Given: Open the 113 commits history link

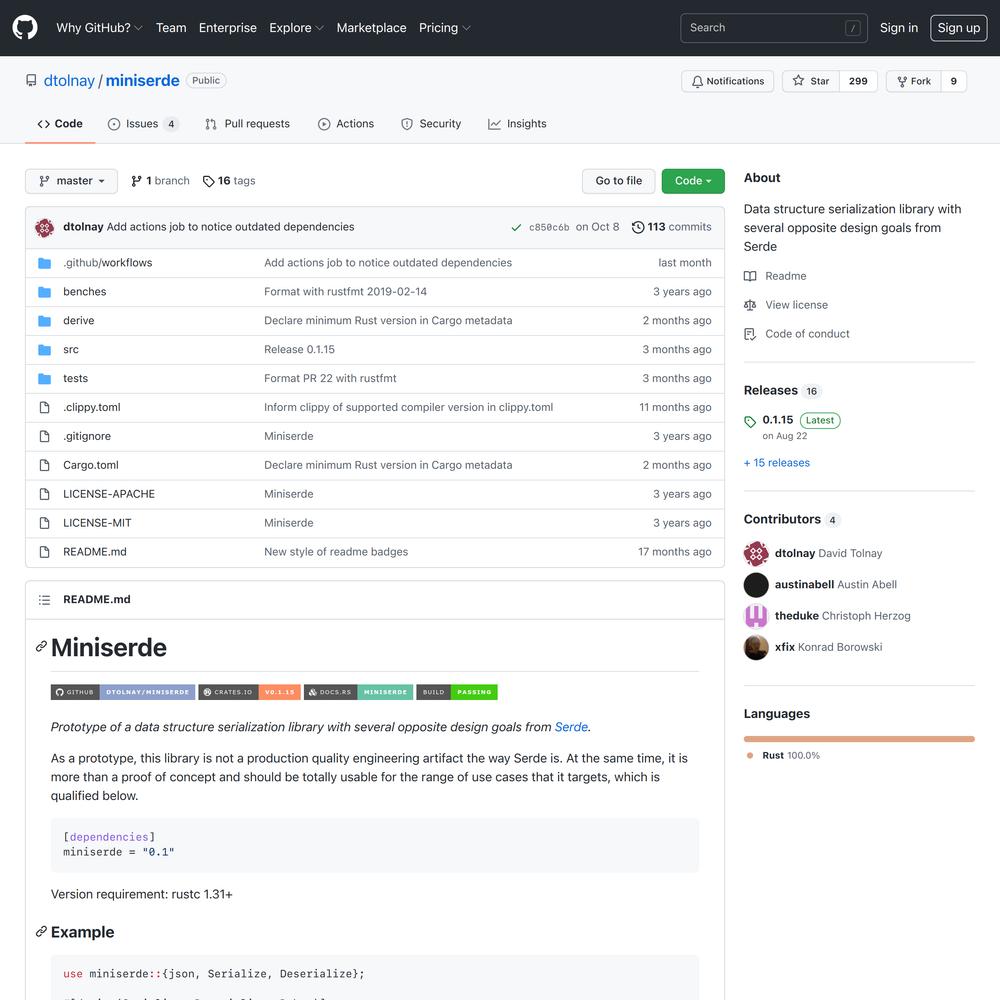Looking at the screenshot, I should click(672, 227).
